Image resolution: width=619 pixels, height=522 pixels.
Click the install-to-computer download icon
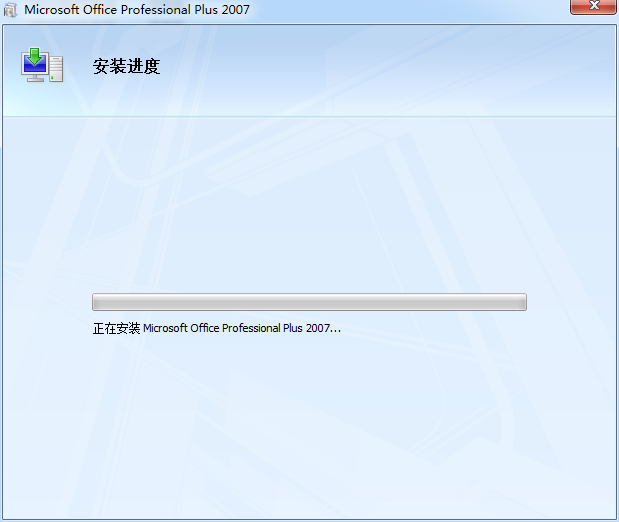pyautogui.click(x=42, y=65)
